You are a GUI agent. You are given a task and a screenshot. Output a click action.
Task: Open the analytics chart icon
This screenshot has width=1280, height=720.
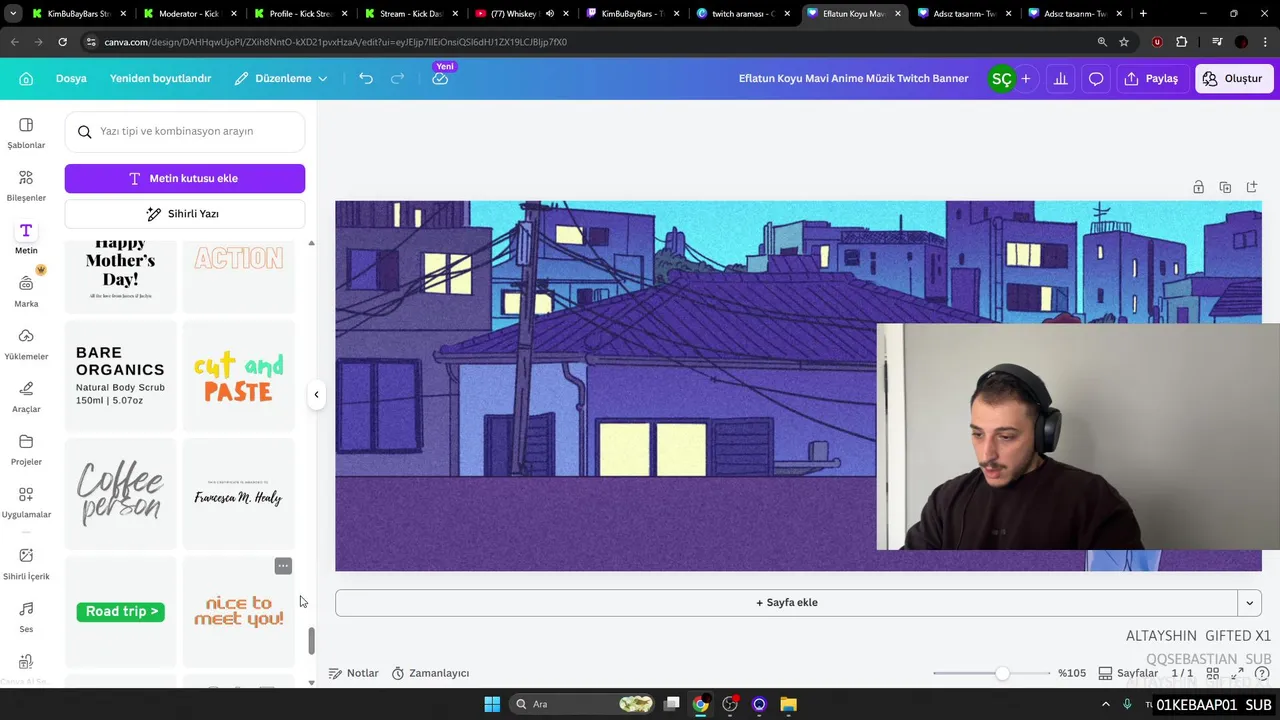click(1060, 78)
